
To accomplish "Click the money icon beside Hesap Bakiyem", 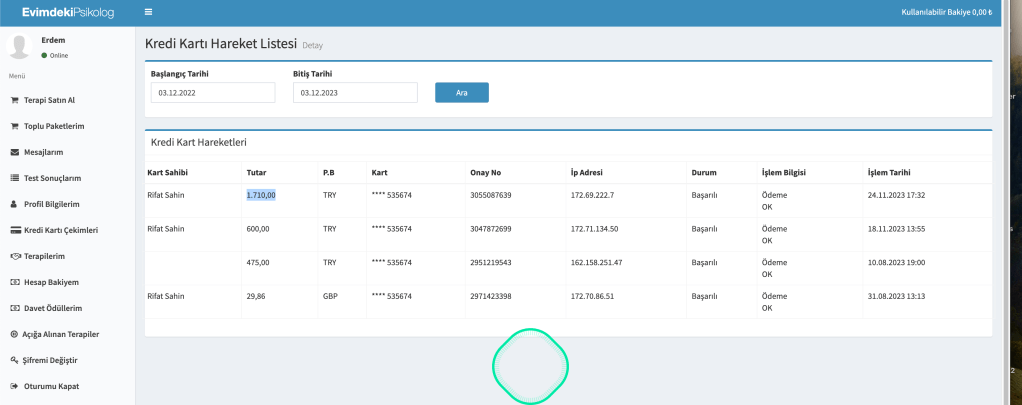I will [15, 282].
